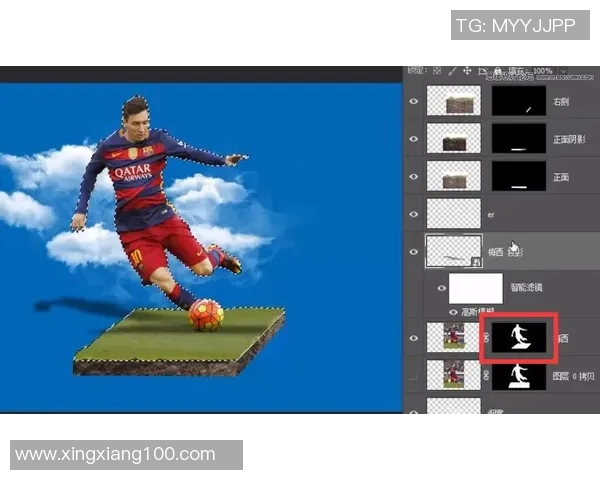Click the mask link chain on 图层 0 拷贝

pos(486,376)
